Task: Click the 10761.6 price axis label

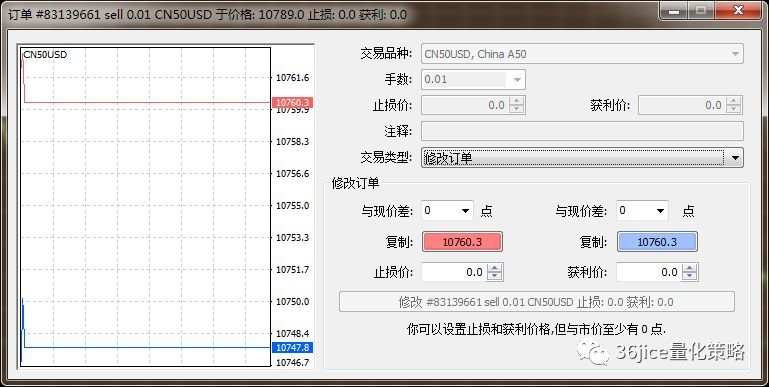Action: (x=293, y=77)
